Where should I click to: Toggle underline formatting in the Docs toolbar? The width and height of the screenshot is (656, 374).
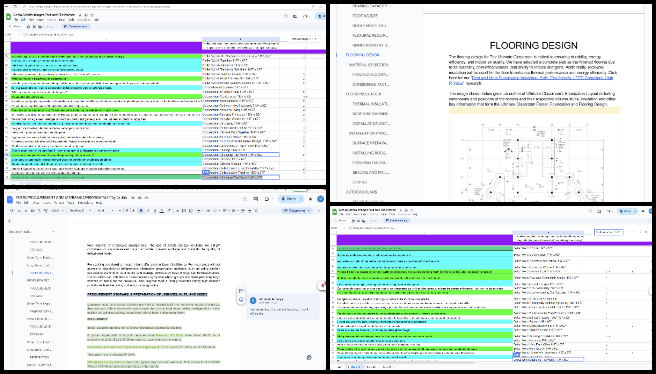click(x=155, y=210)
